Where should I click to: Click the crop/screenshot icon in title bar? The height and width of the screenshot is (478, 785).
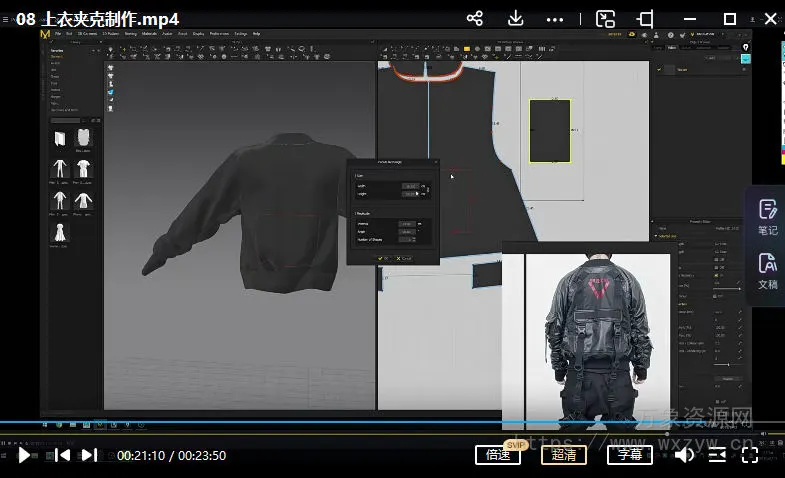[x=645, y=18]
